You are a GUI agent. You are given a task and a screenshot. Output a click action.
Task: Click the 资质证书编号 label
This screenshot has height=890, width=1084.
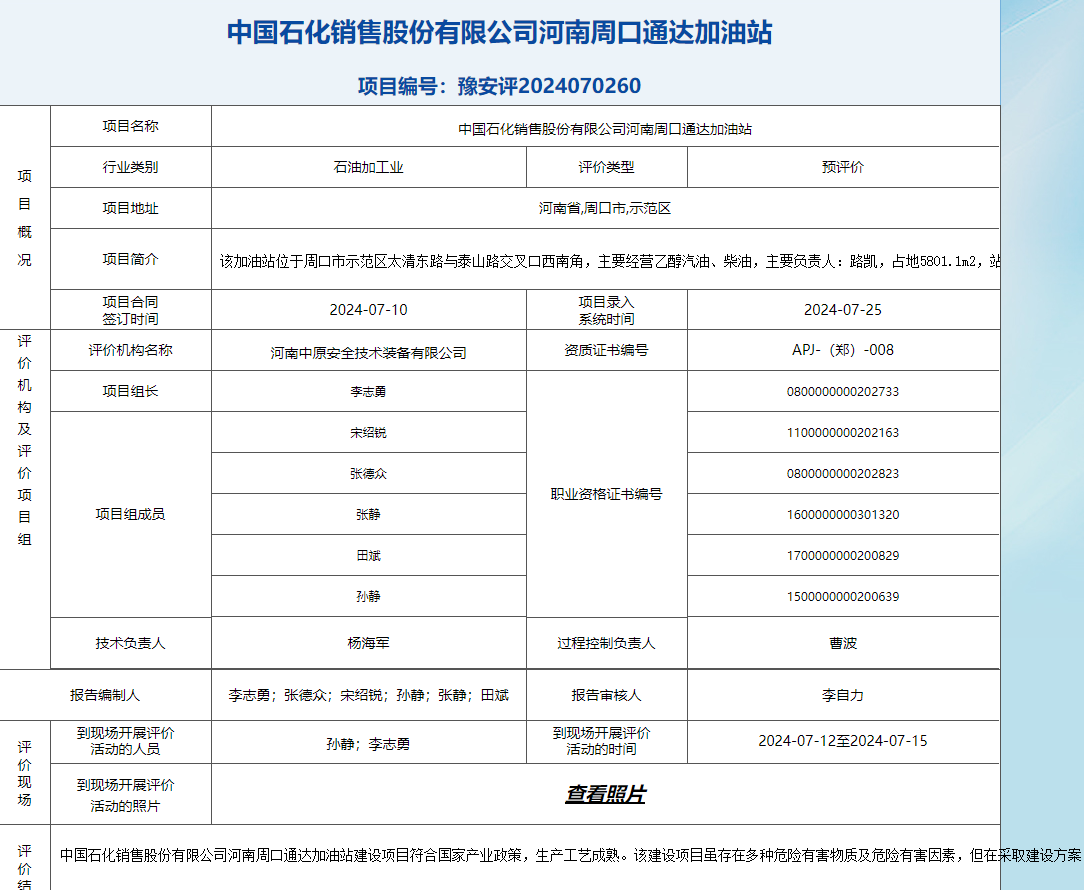[606, 350]
